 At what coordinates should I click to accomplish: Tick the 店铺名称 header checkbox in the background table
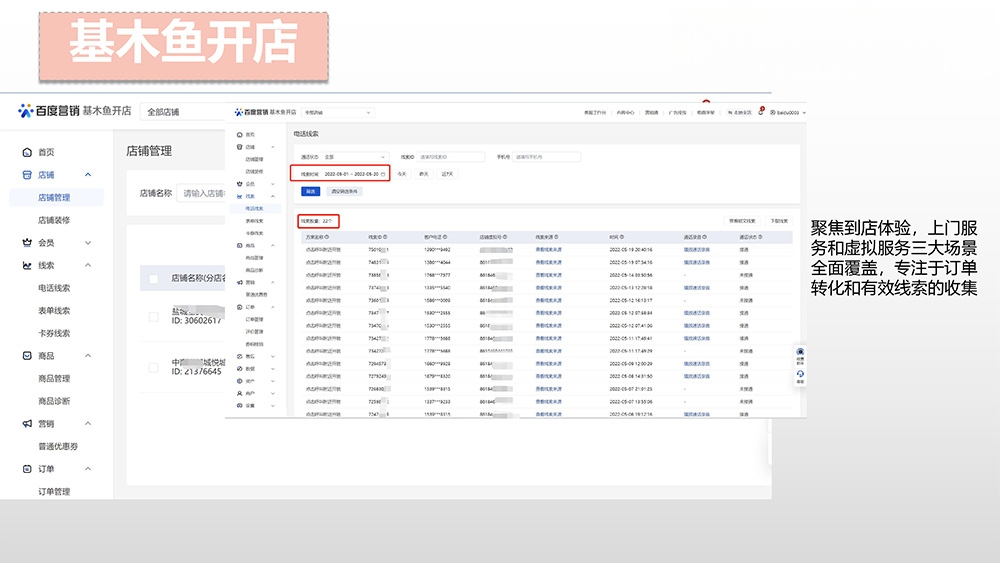pos(154,279)
